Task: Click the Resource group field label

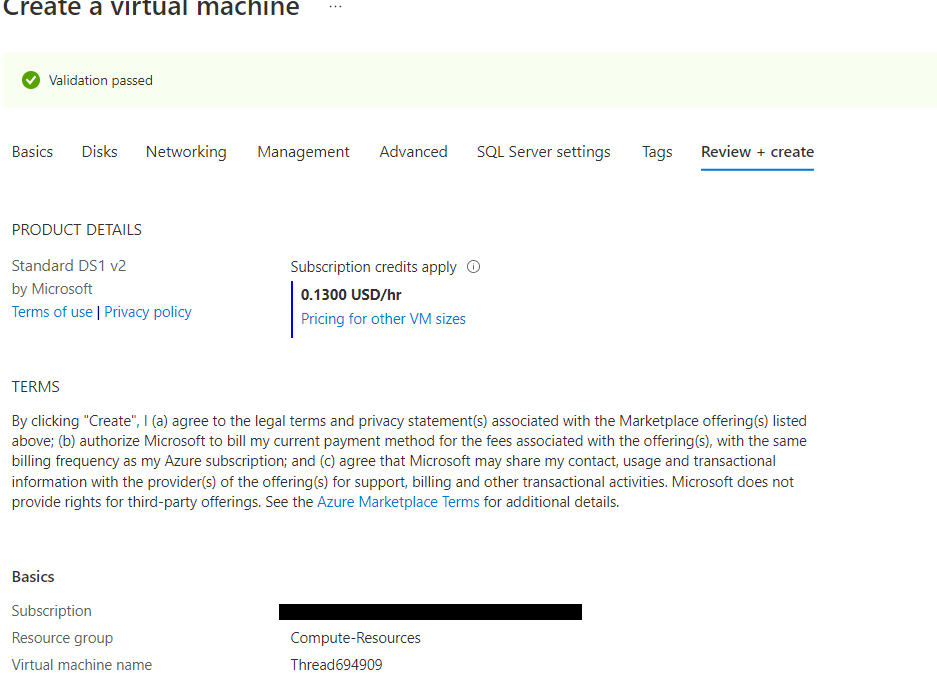Action: [x=62, y=638]
